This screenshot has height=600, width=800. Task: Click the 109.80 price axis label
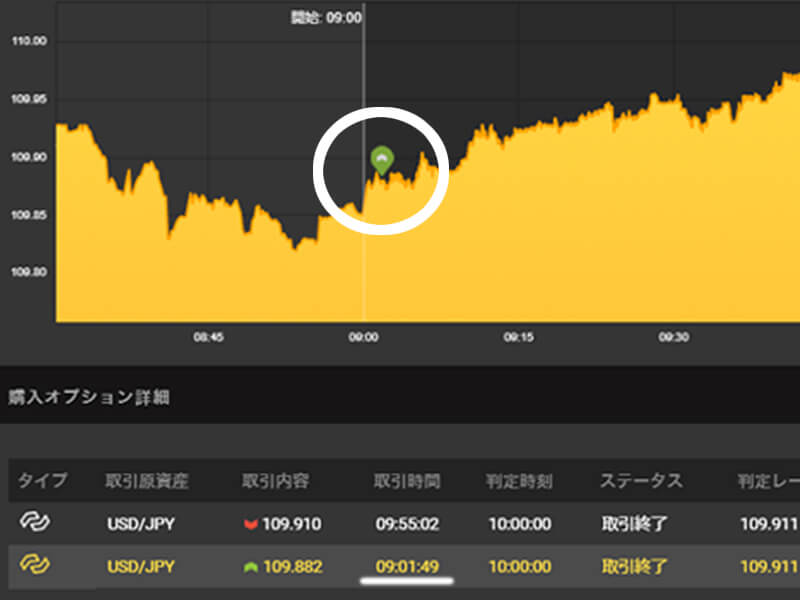pos(29,272)
